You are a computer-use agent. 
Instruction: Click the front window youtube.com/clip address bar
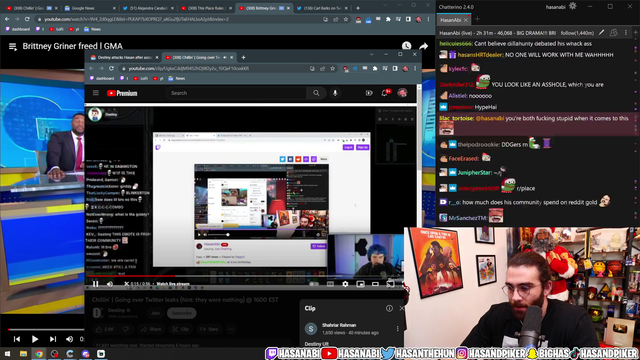coord(212,69)
